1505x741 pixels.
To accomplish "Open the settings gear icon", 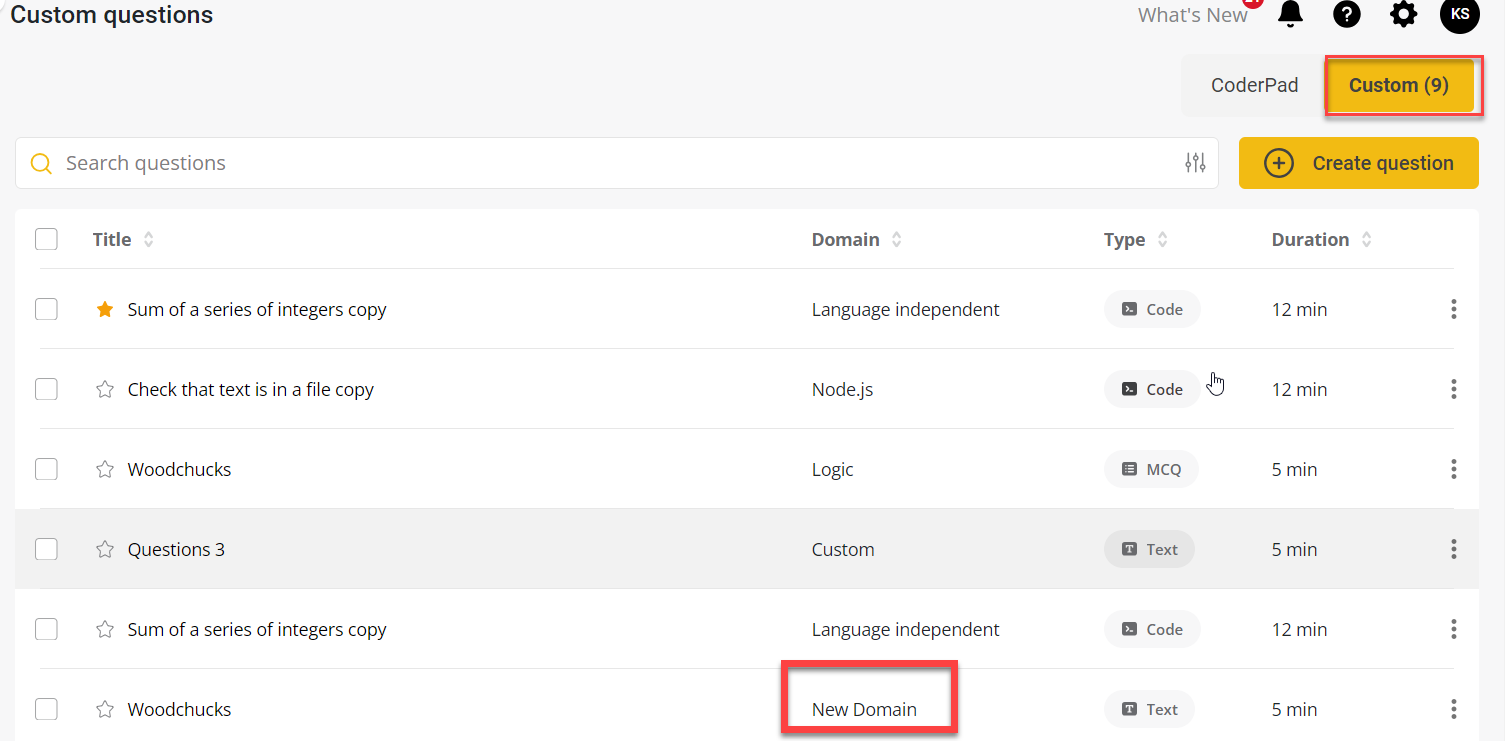I will click(x=1404, y=14).
